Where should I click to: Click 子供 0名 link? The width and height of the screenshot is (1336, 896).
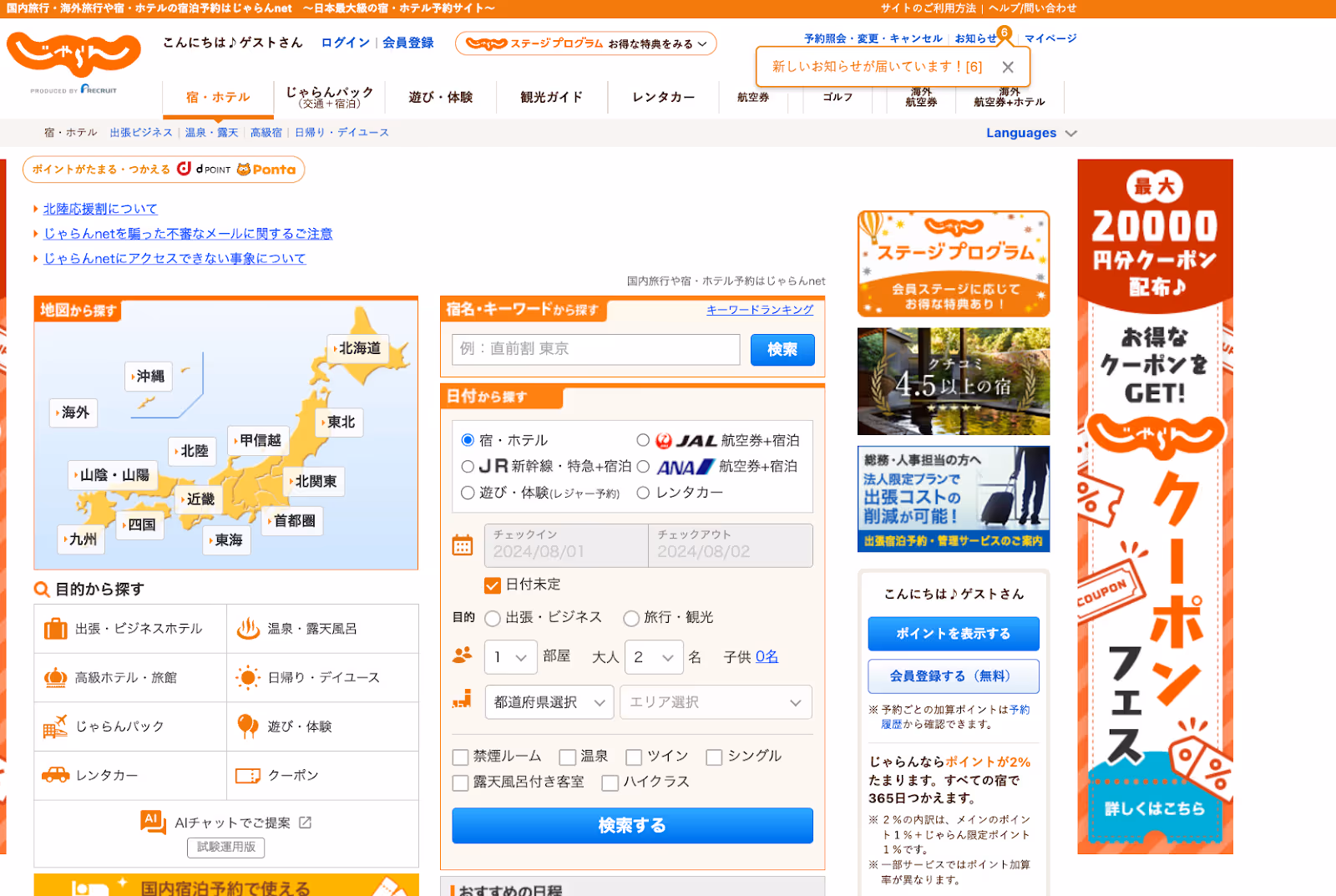pos(767,657)
